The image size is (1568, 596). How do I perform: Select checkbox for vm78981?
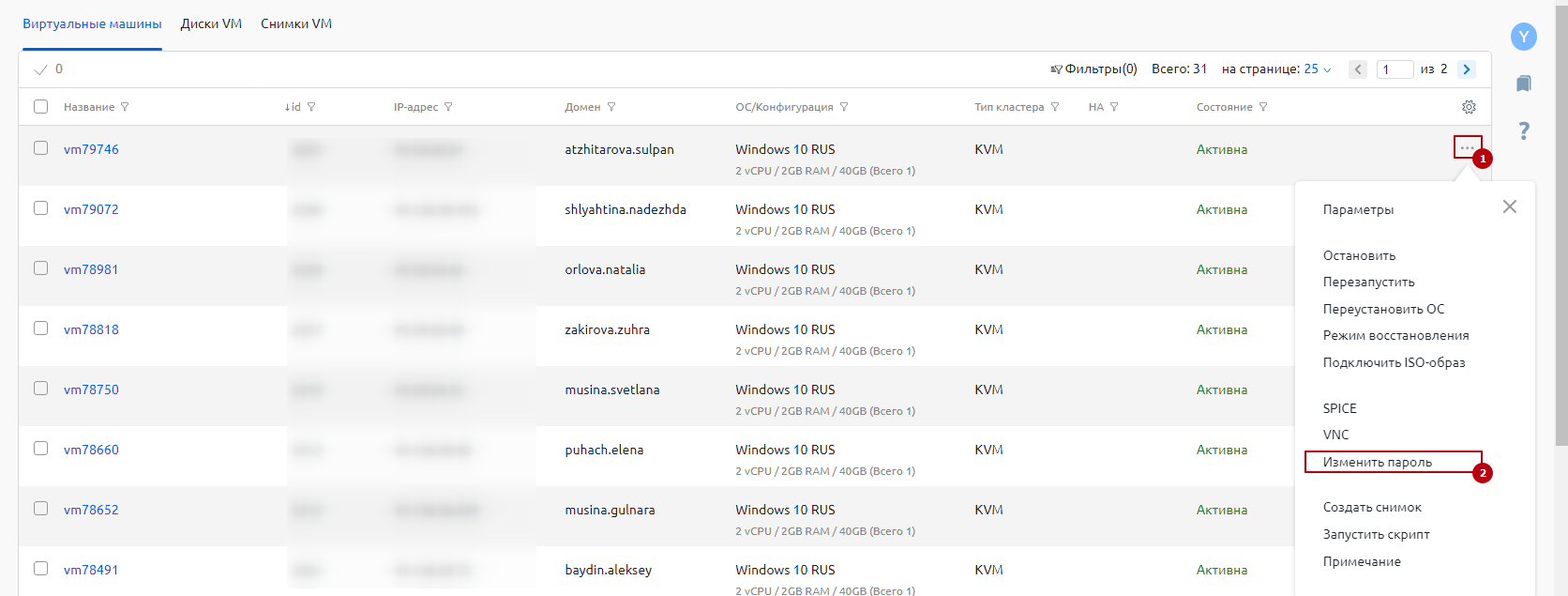(40, 267)
